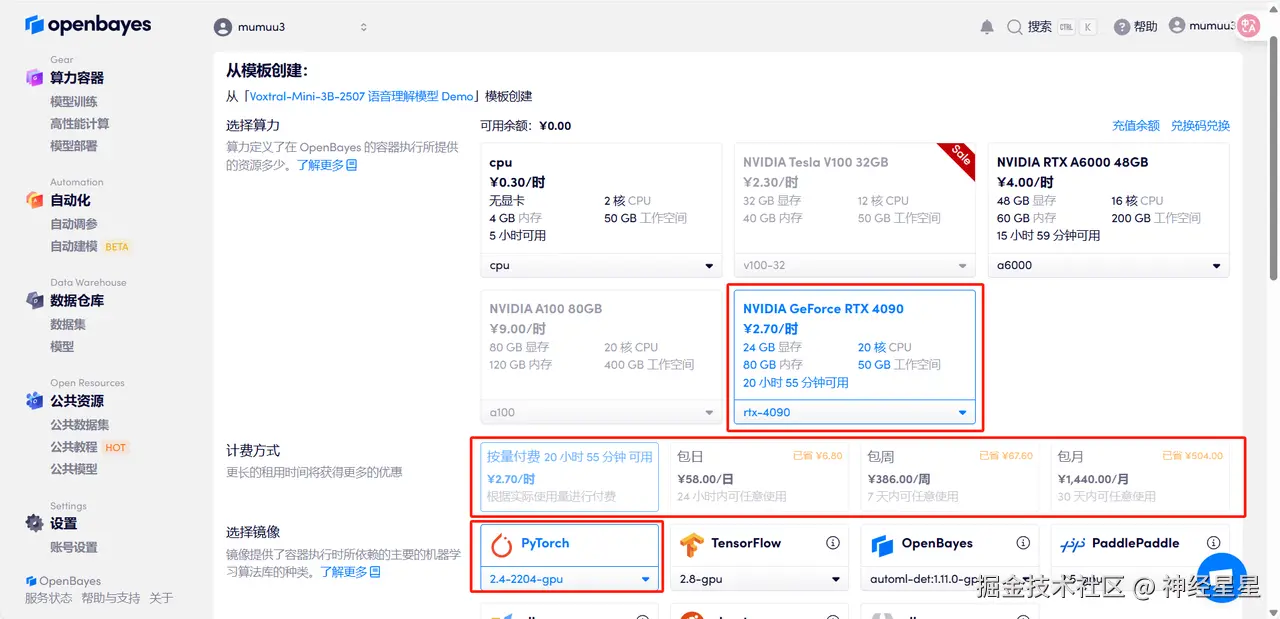Screen dimensions: 1280x619
Task: Open the v100-32 dropdown
Action: coord(855,265)
